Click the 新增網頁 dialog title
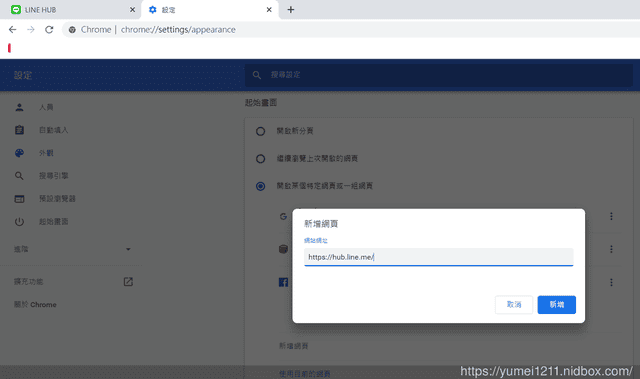640x379 pixels. pyautogui.click(x=321, y=224)
